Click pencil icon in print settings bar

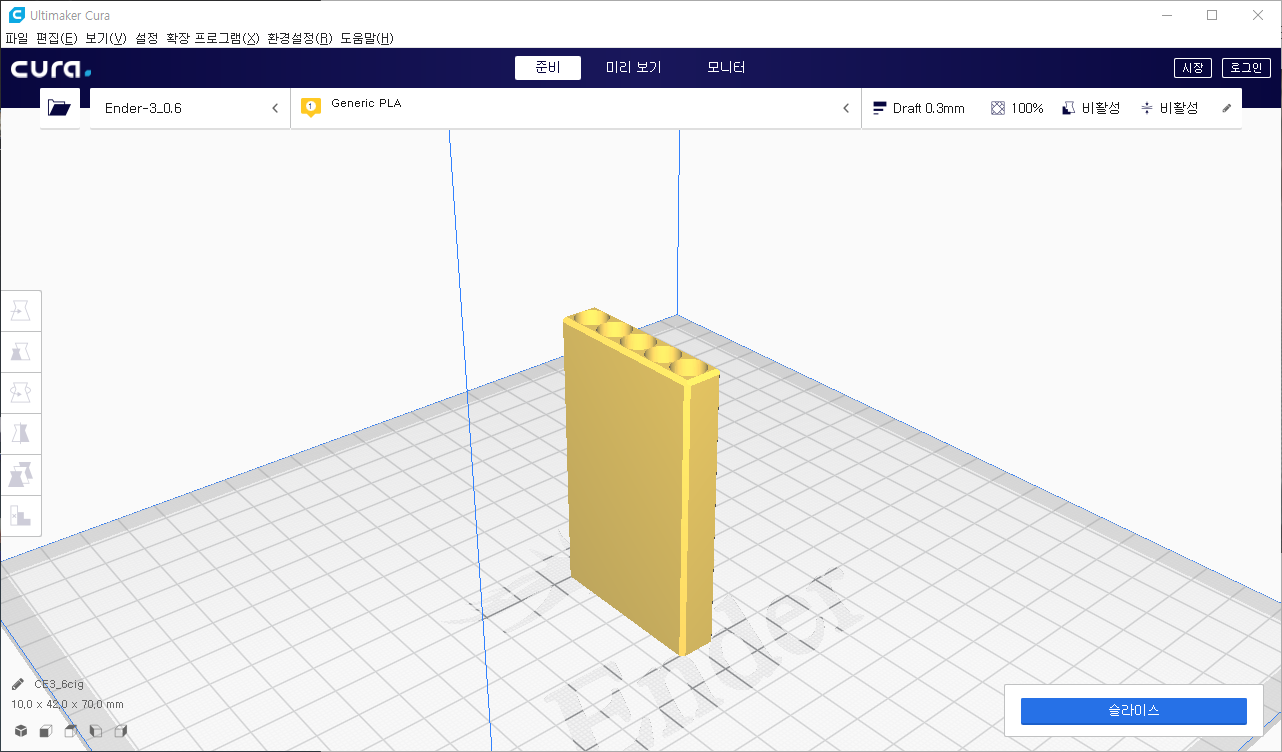[x=1227, y=108]
